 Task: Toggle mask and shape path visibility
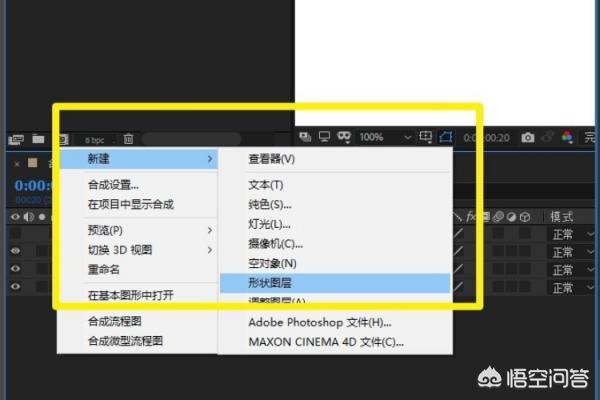(x=446, y=137)
